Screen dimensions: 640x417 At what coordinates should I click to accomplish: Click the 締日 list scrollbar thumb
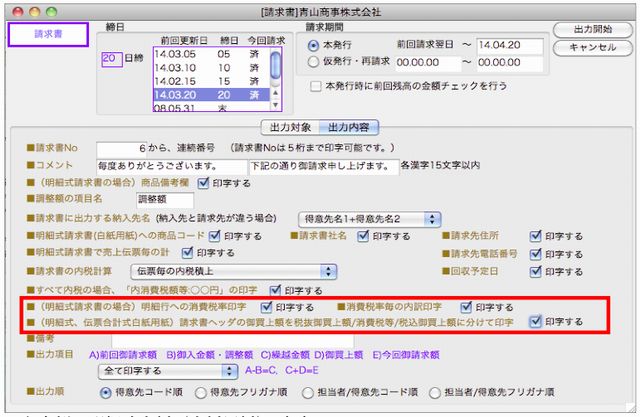(x=276, y=64)
